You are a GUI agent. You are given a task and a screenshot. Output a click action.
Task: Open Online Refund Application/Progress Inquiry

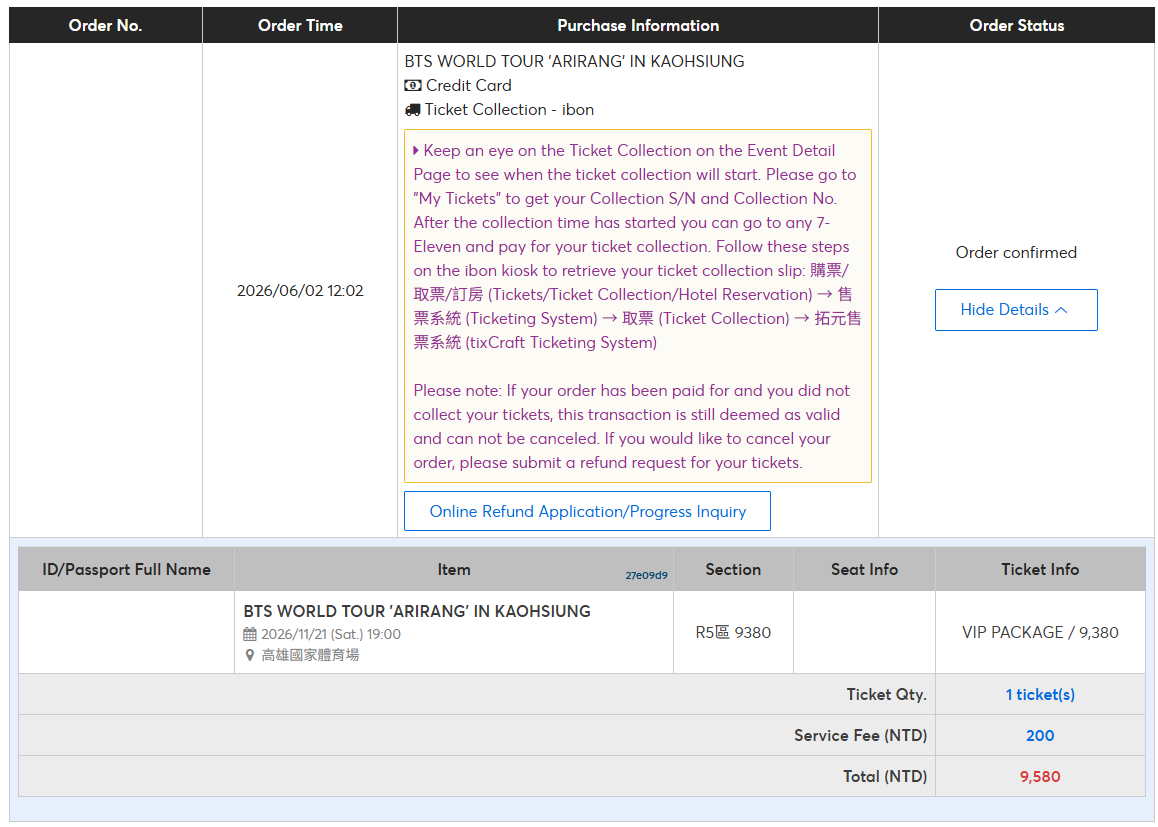pyautogui.click(x=587, y=511)
